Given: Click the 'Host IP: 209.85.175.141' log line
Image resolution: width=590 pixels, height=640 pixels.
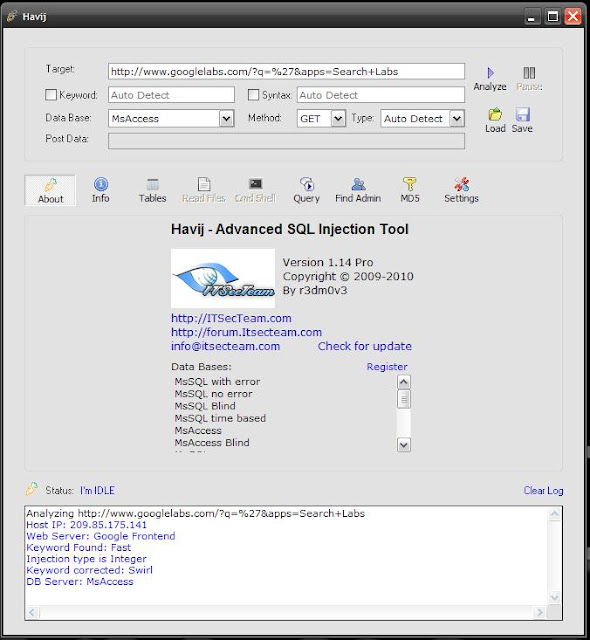Looking at the screenshot, I should coord(86,525).
